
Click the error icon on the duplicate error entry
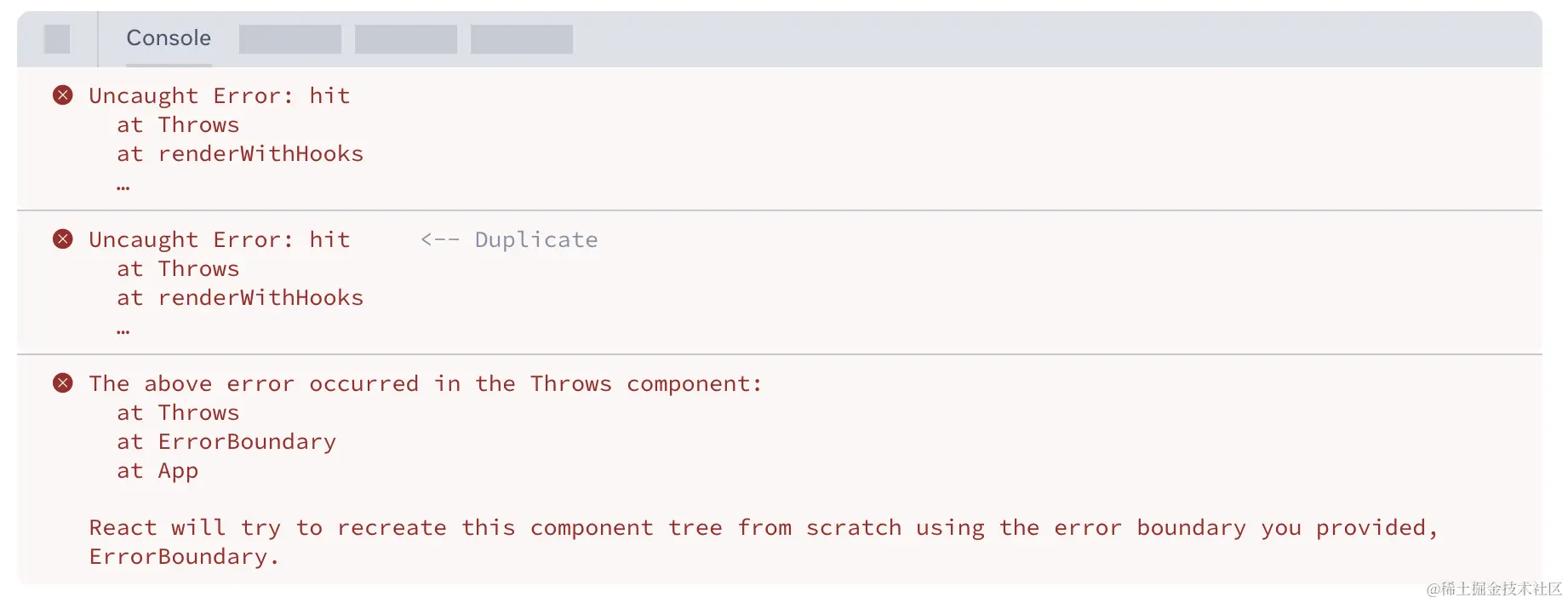pyautogui.click(x=63, y=239)
